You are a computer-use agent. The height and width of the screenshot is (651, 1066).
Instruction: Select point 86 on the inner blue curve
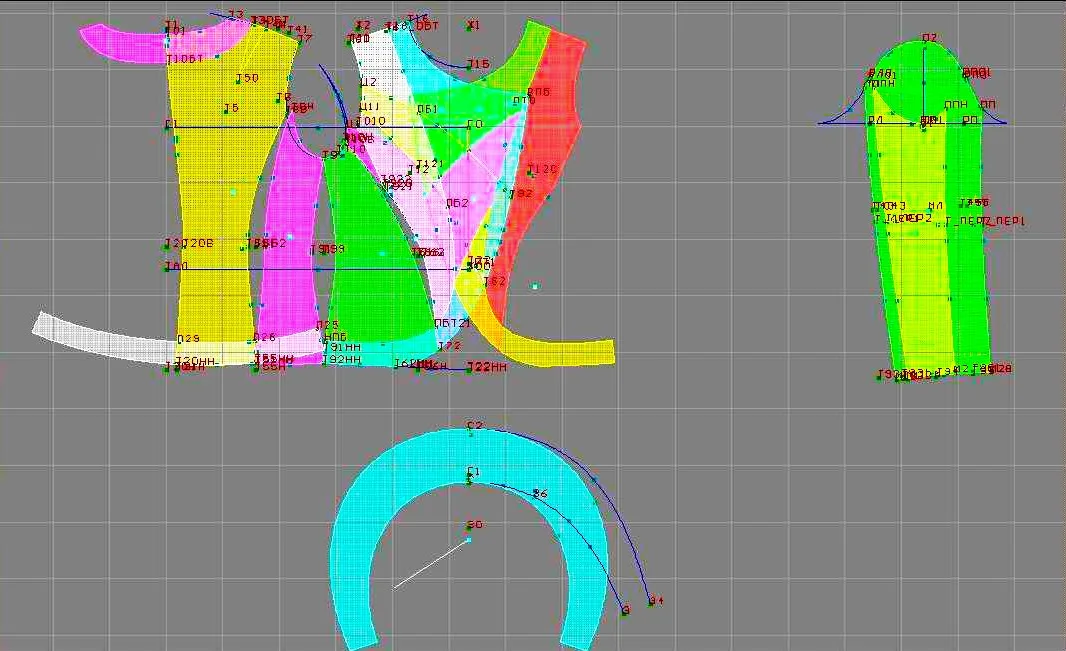point(540,493)
